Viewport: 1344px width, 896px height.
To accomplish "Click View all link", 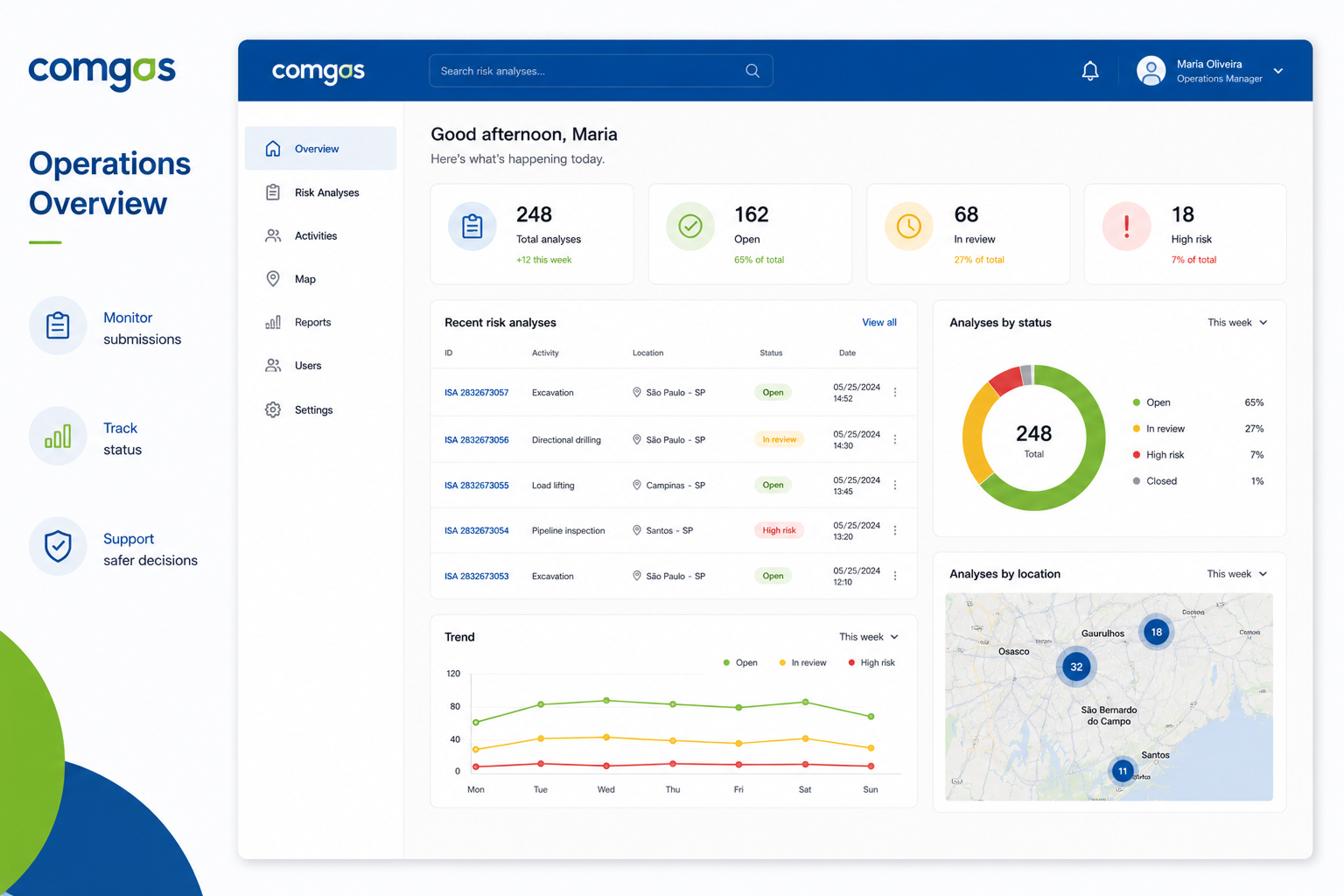I will pos(878,323).
